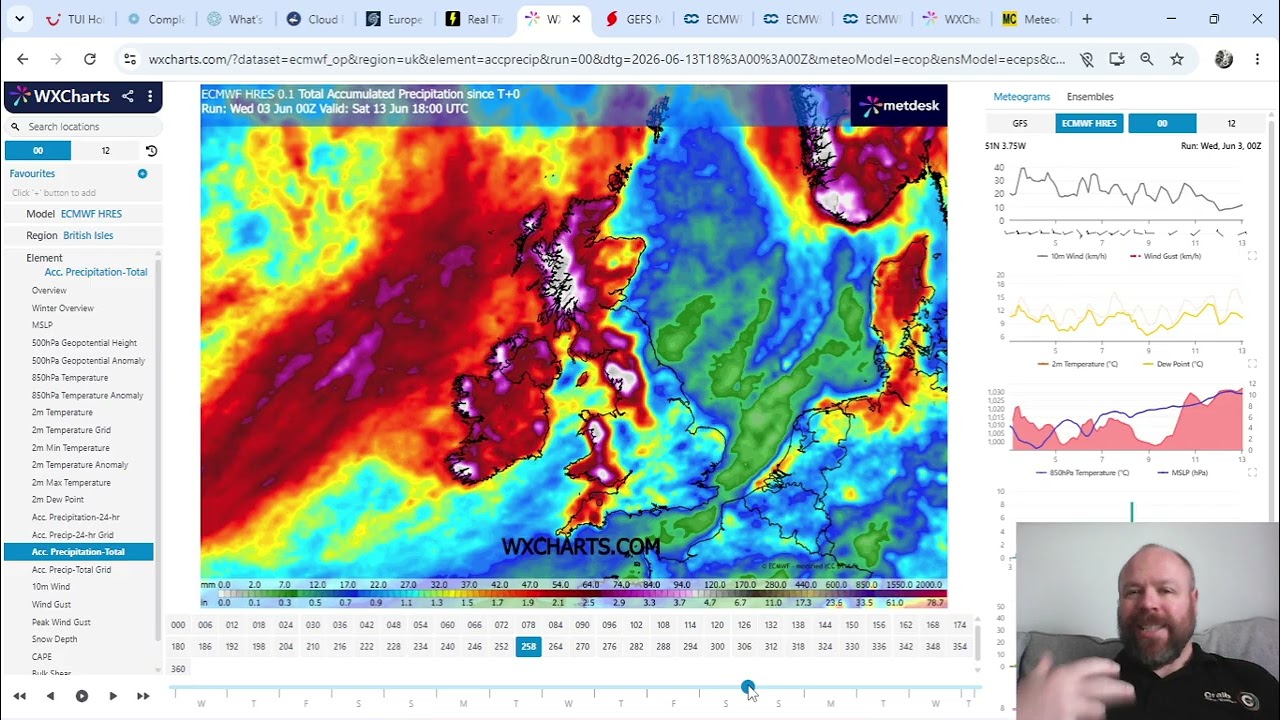The width and height of the screenshot is (1280, 720).
Task: Click the browser address bar URL
Action: [x=606, y=59]
